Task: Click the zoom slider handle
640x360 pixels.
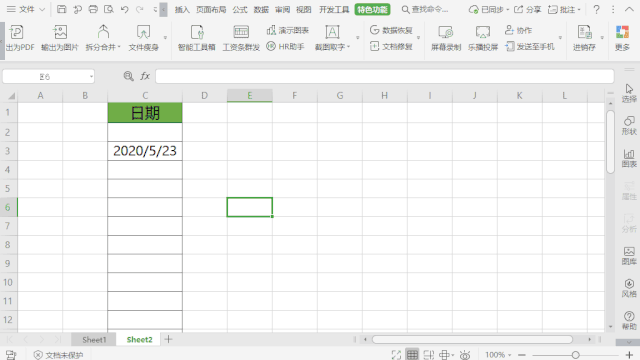Action: click(576, 355)
